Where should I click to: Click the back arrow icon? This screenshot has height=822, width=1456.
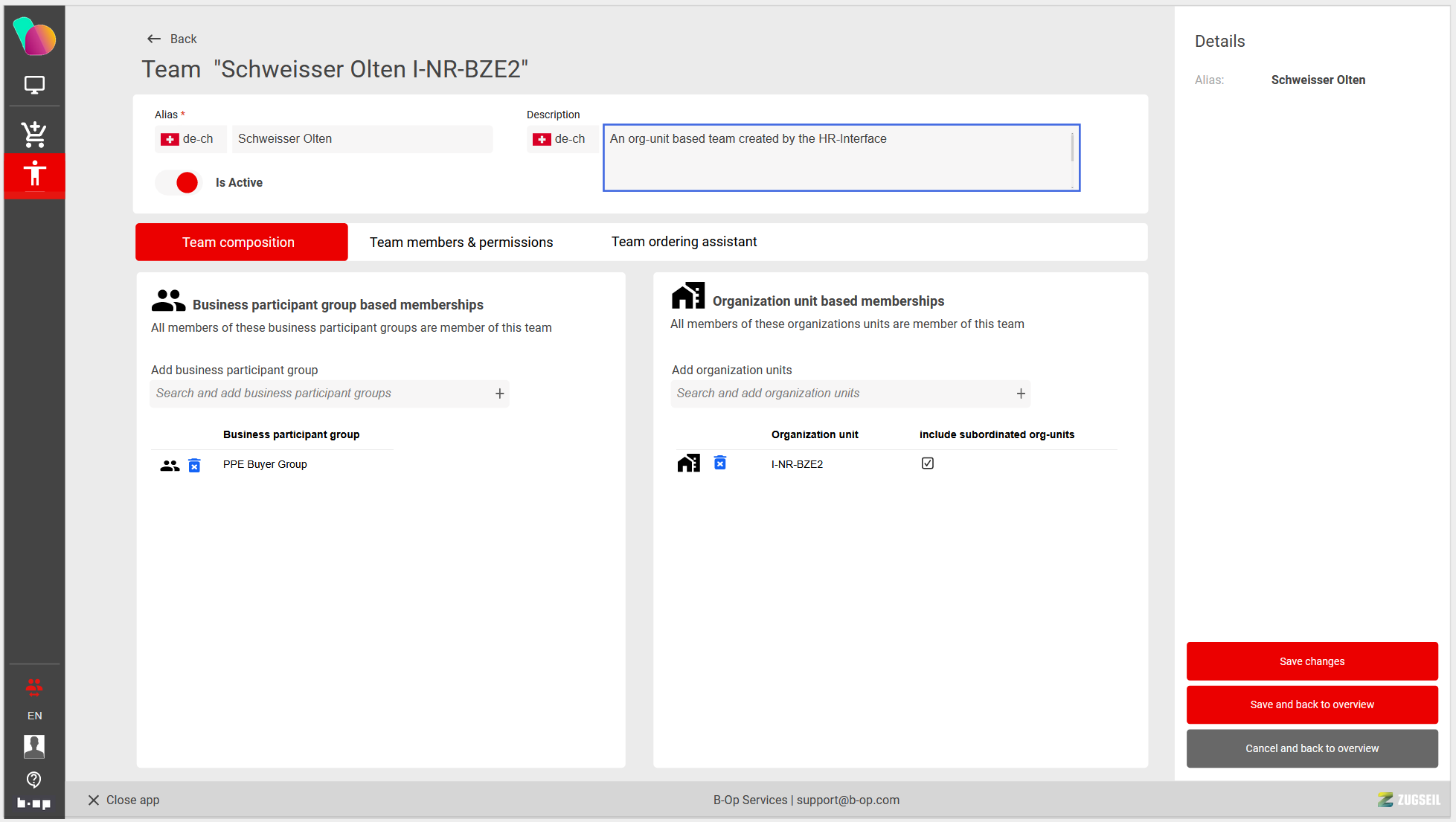tap(154, 39)
